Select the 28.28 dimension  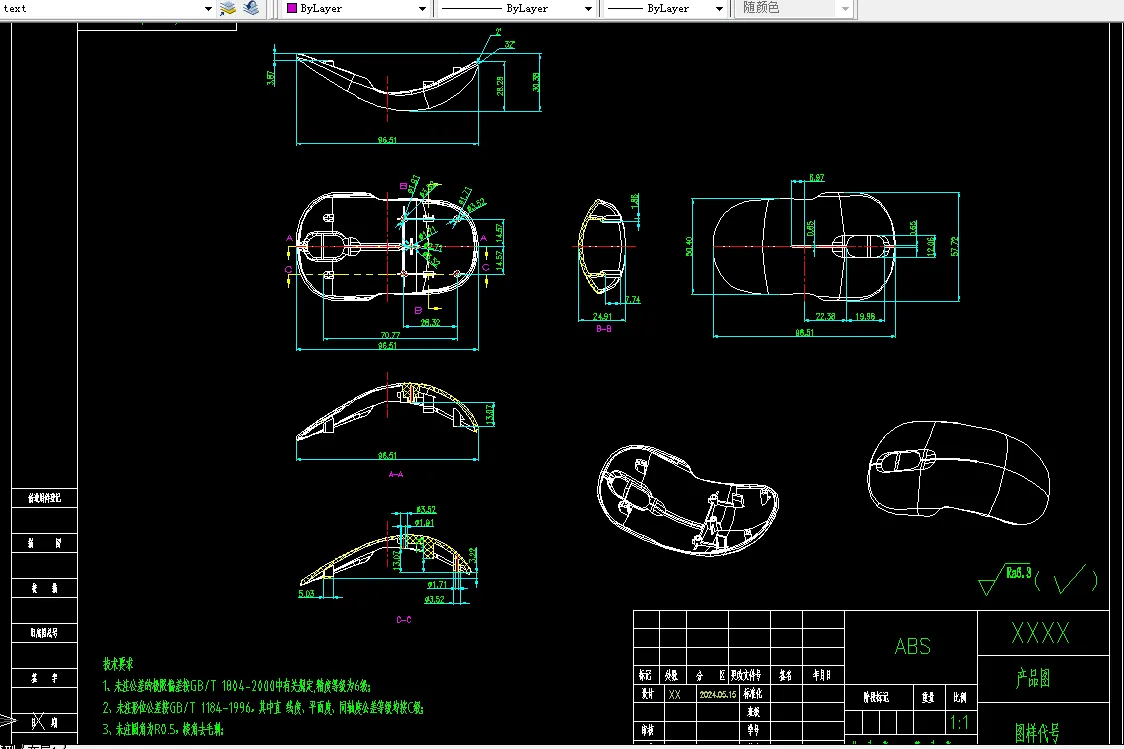(500, 86)
